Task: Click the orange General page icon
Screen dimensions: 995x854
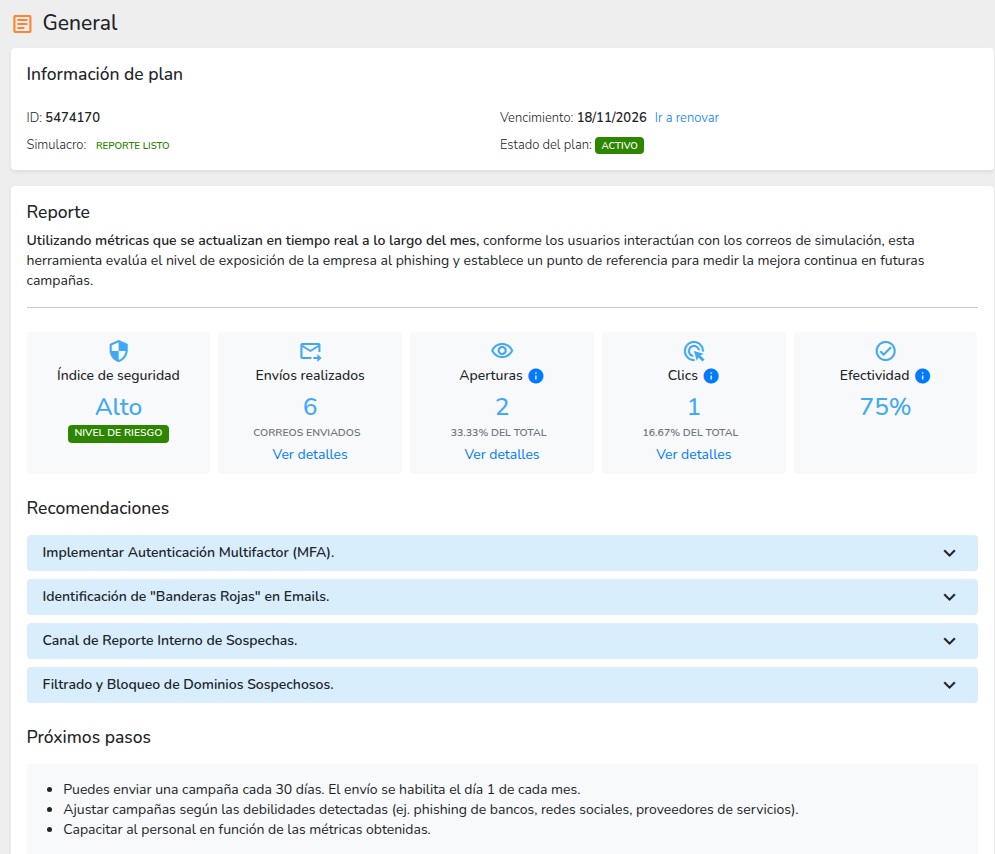Action: (x=22, y=24)
